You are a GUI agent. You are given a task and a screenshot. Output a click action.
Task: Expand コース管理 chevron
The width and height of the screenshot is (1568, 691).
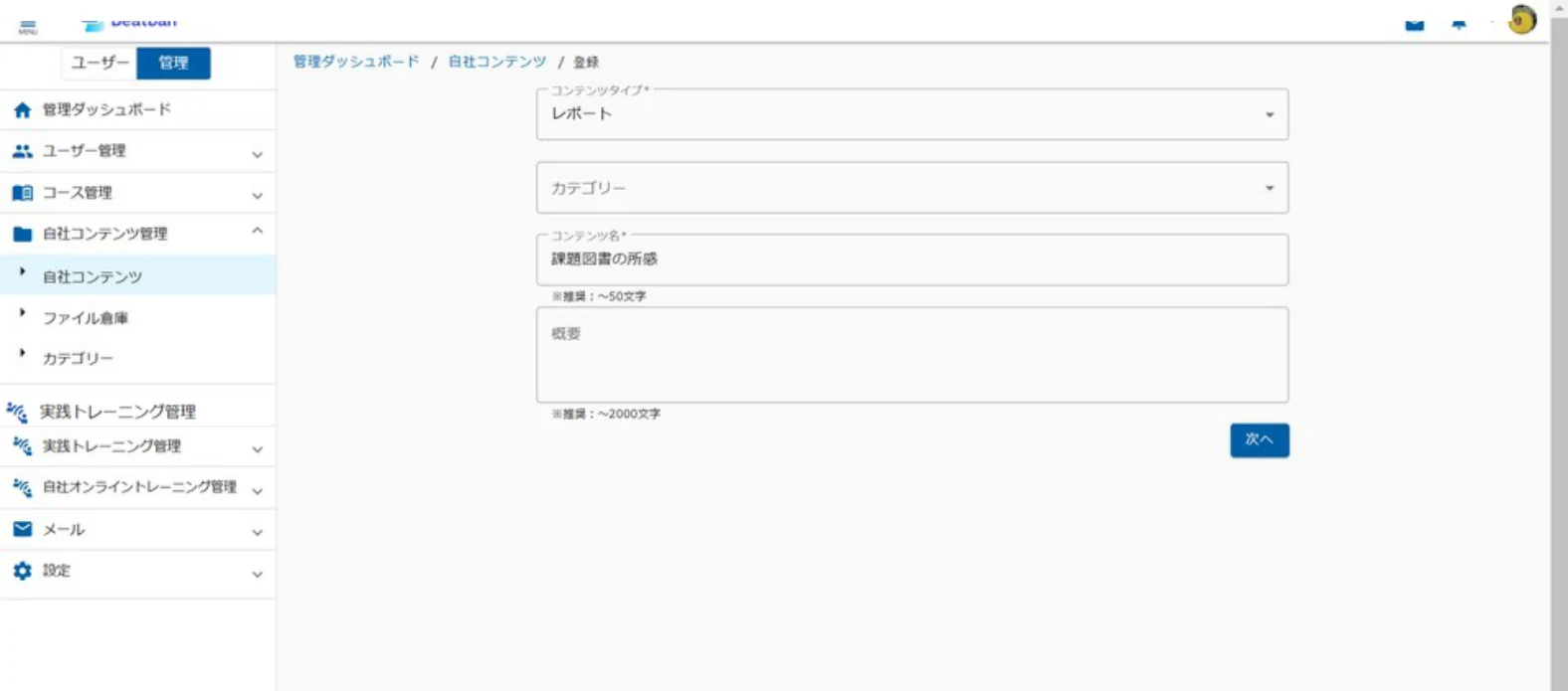(x=257, y=196)
